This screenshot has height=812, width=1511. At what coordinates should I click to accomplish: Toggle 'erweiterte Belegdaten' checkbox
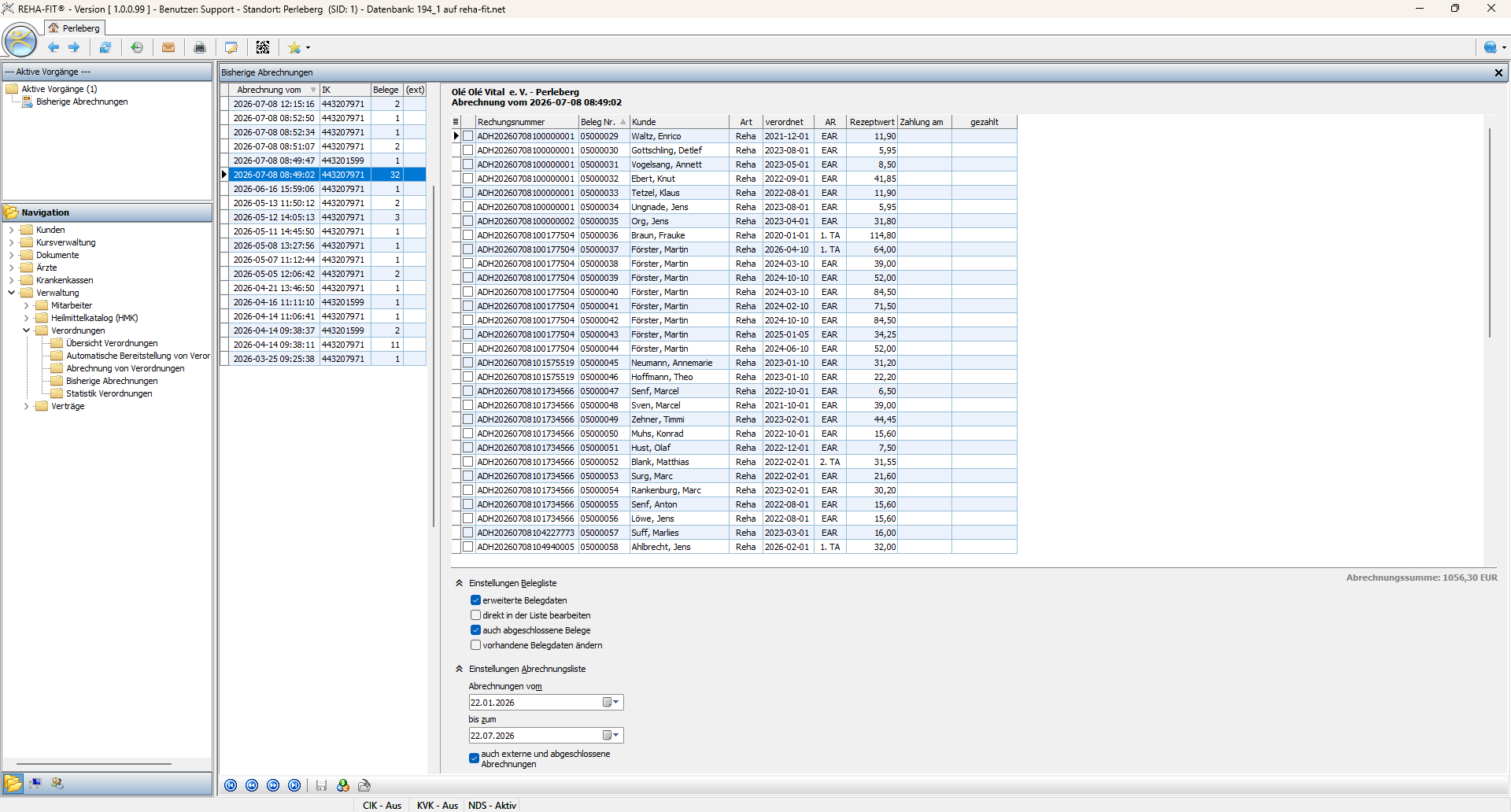475,600
